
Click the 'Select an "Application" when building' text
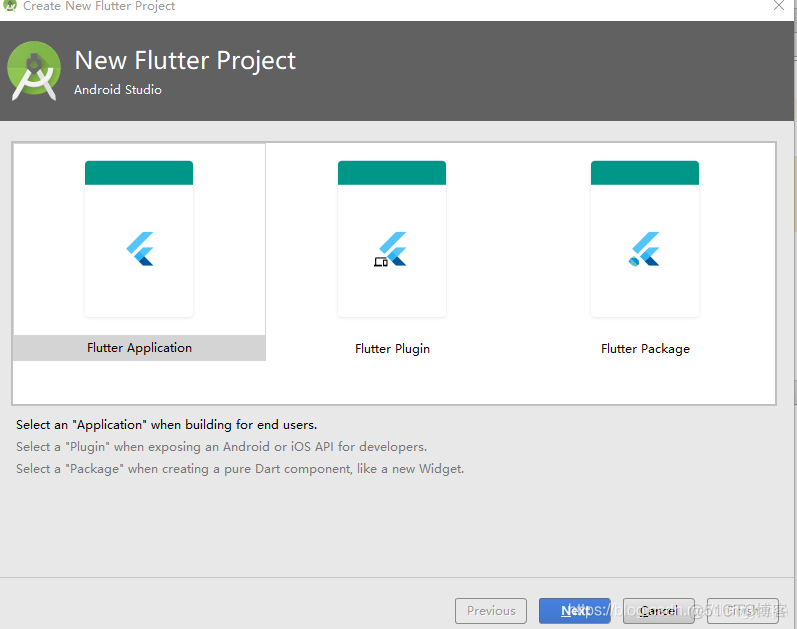coord(166,425)
